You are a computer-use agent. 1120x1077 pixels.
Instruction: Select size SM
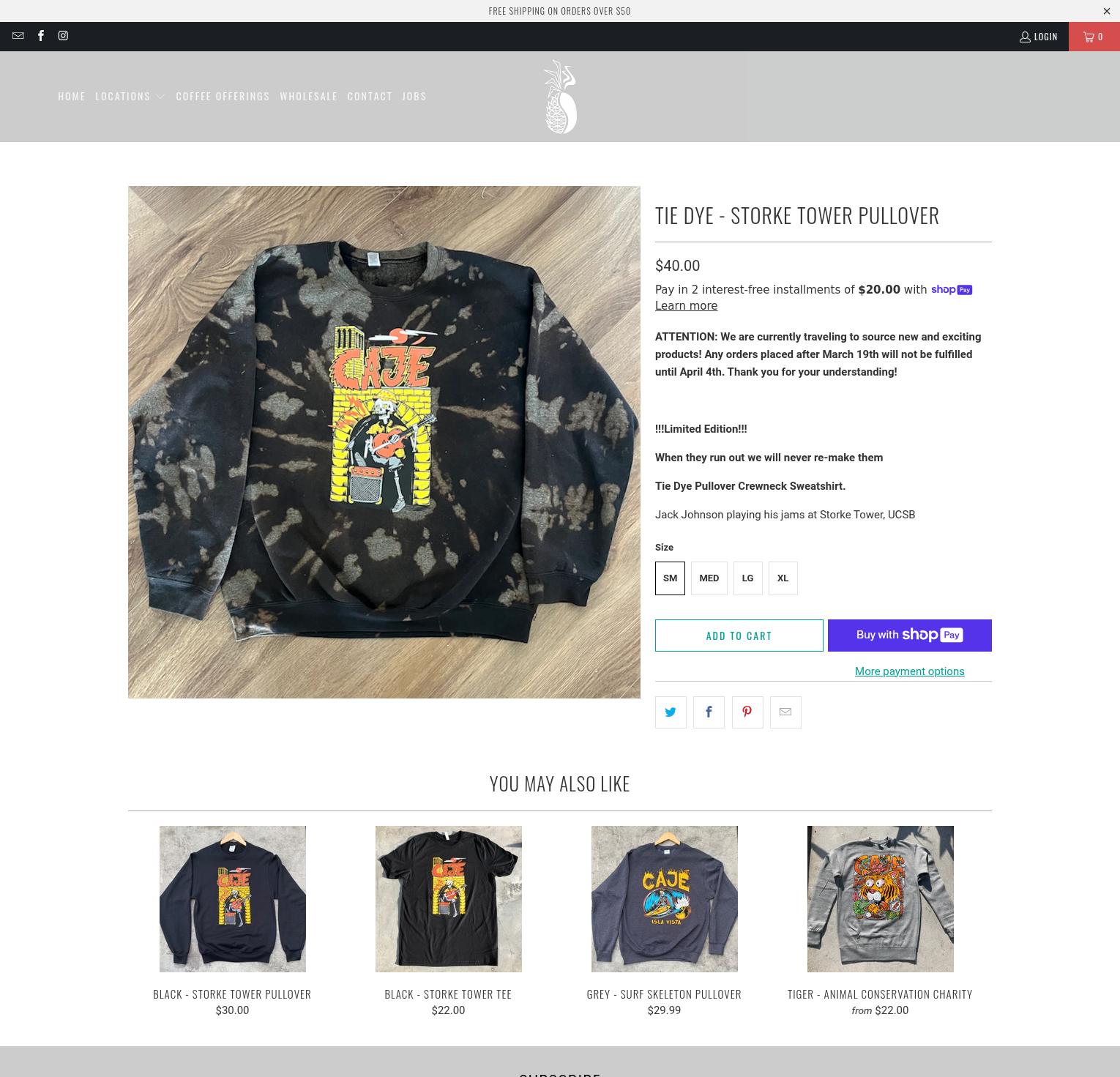[x=670, y=578]
